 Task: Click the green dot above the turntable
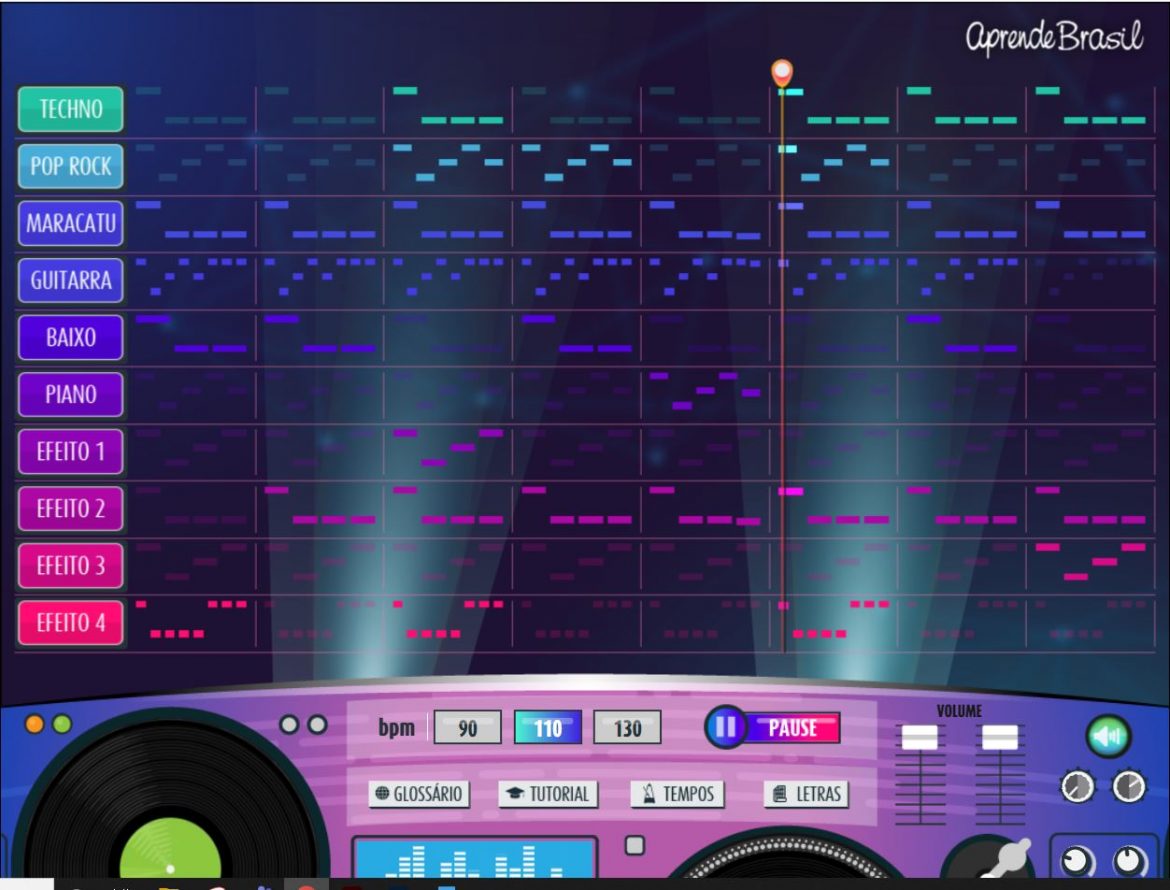pyautogui.click(x=63, y=724)
